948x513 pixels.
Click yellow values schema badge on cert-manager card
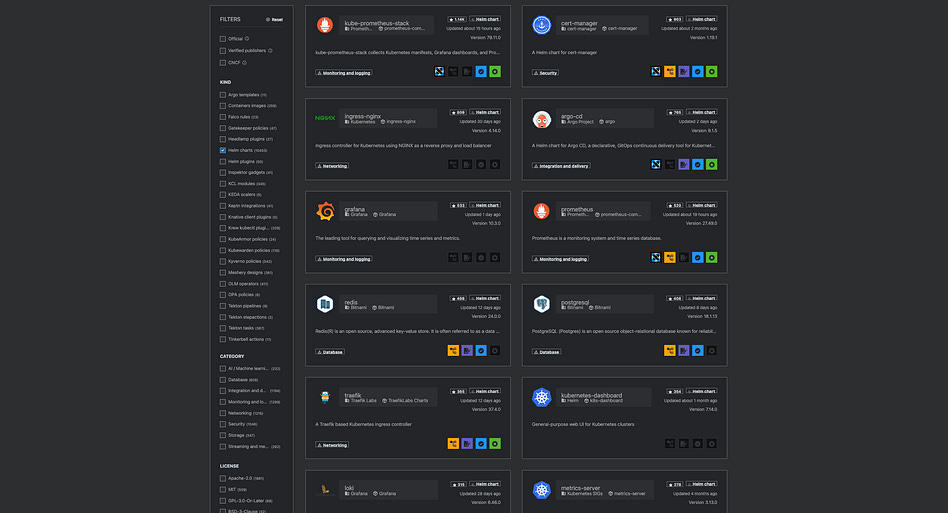point(669,72)
